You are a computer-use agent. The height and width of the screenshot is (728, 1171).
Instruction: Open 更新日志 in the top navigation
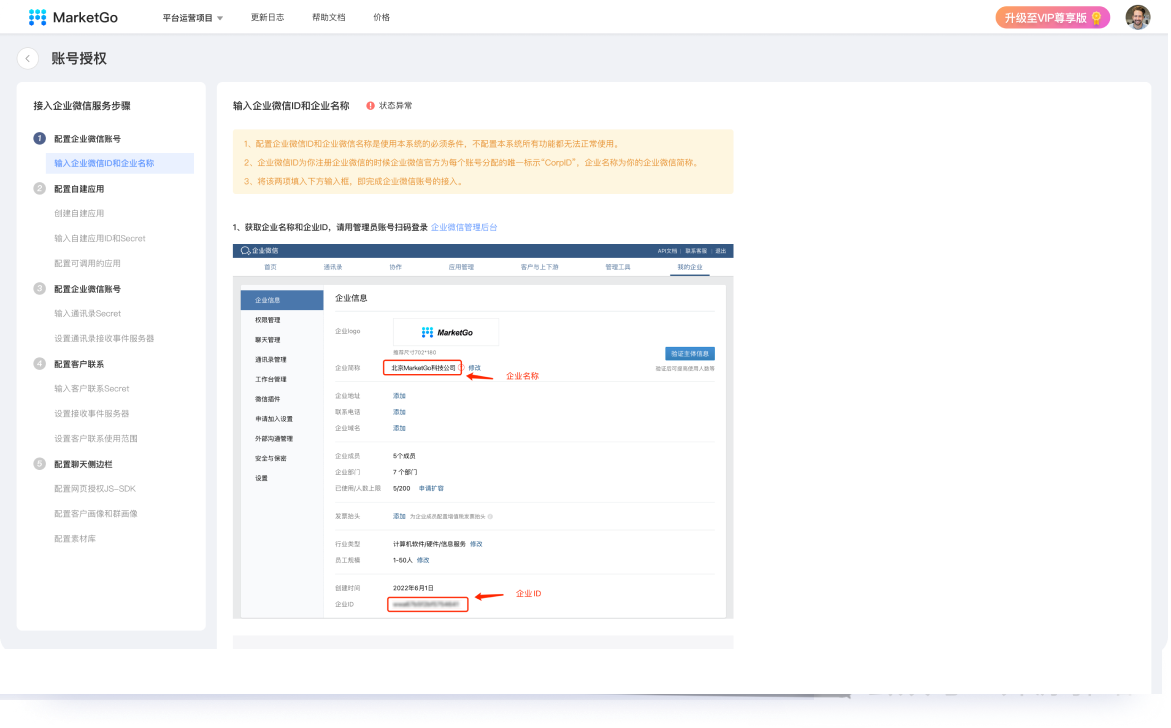point(267,17)
